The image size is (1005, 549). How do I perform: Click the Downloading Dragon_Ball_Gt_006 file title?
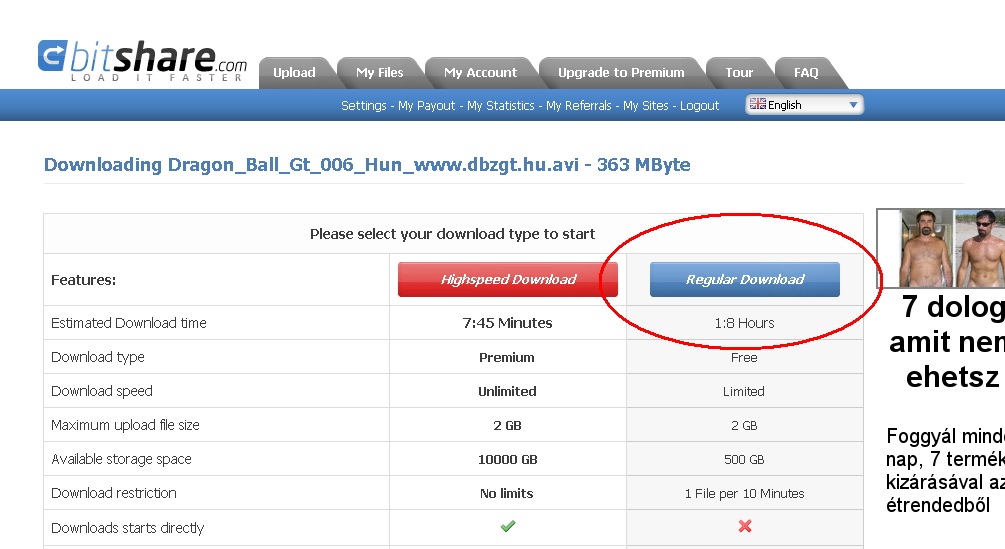click(x=367, y=165)
